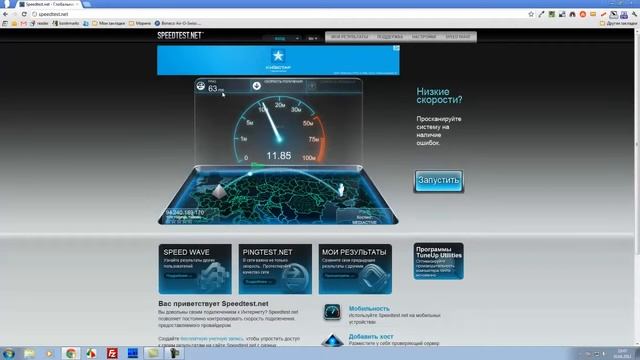Click the 'Запустить' scan button
The image size is (640, 360).
click(439, 181)
